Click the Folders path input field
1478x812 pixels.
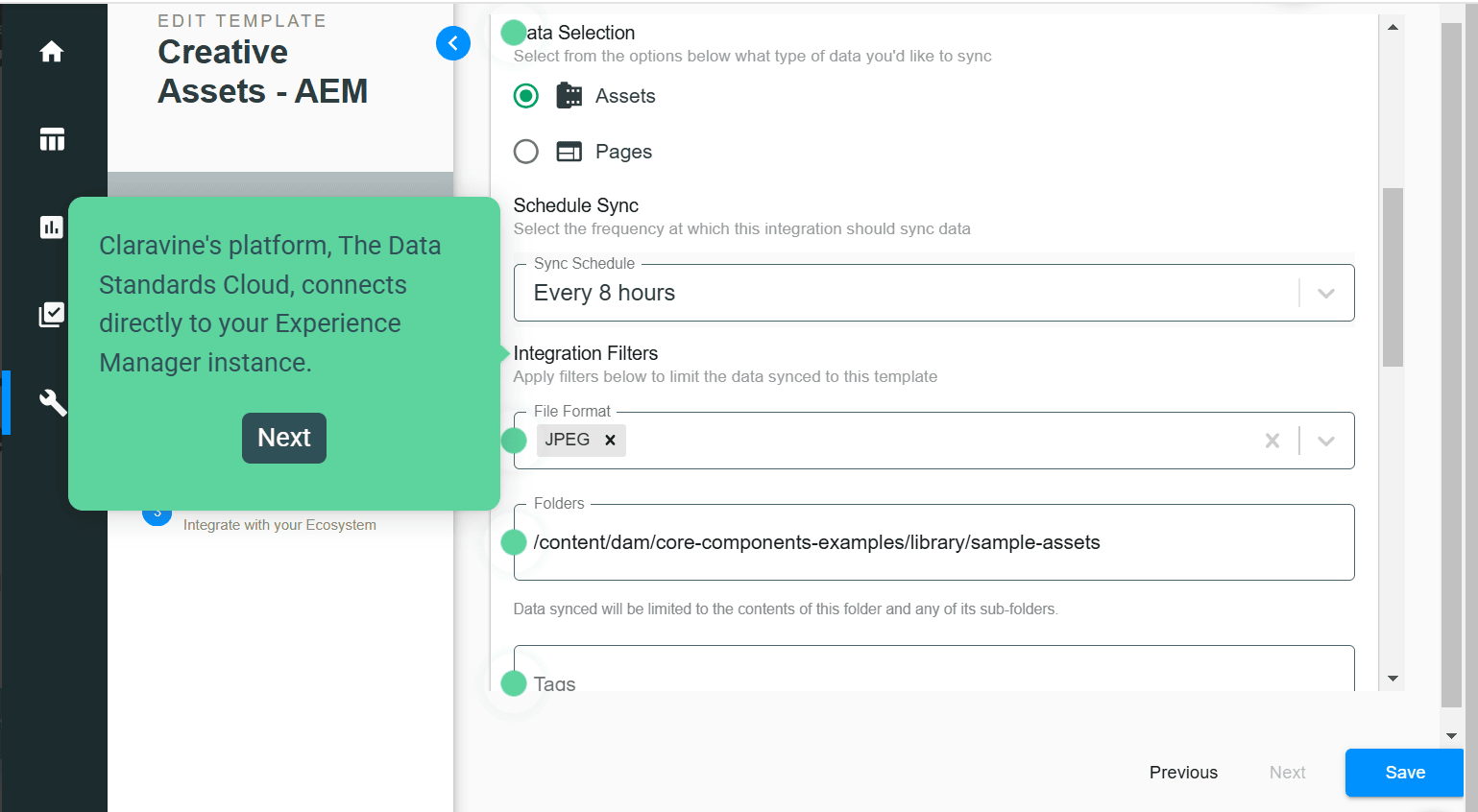pos(933,542)
